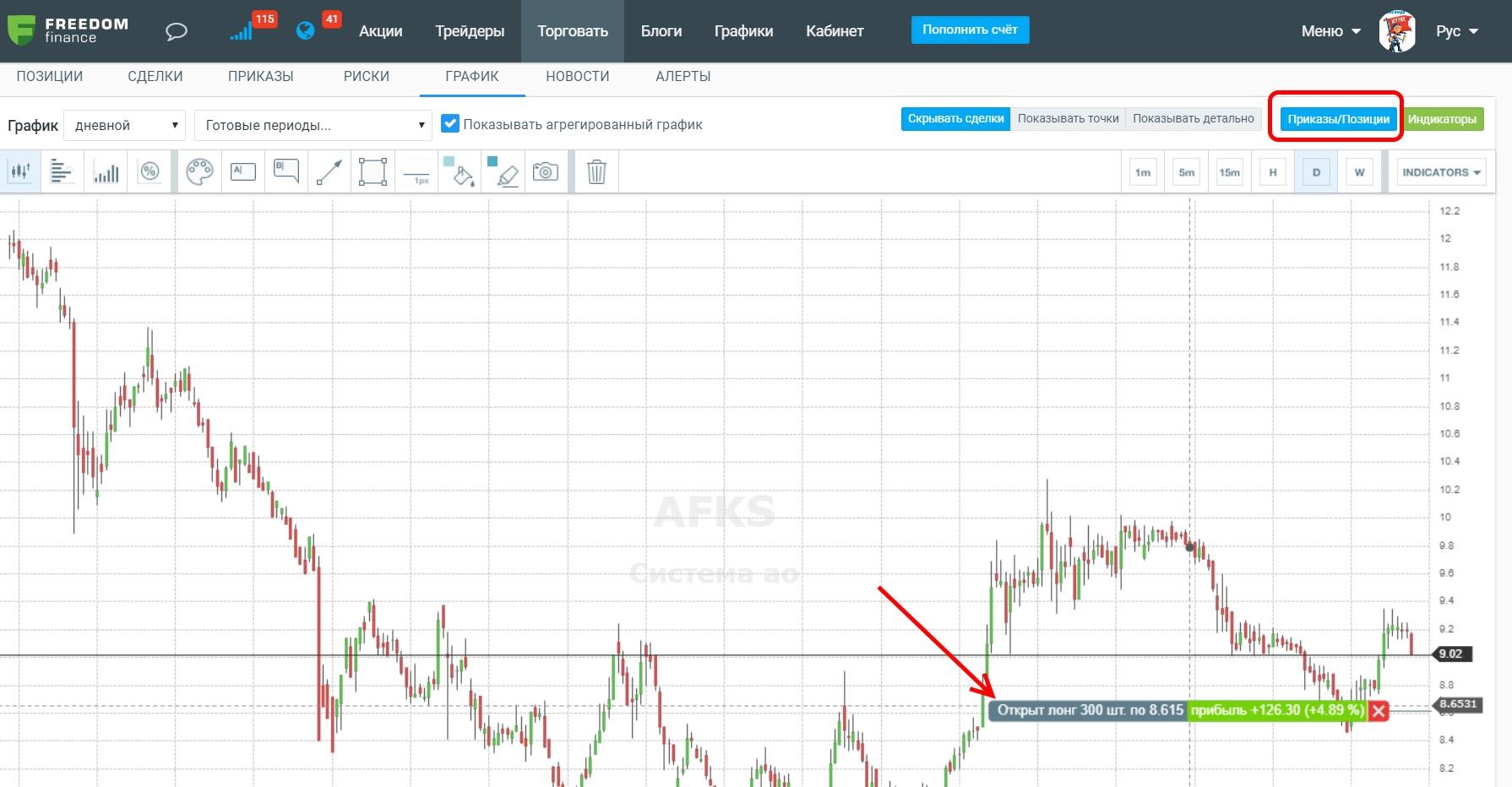The height and width of the screenshot is (787, 1512).
Task: Expand the INDICATORS dropdown
Action: [1441, 172]
